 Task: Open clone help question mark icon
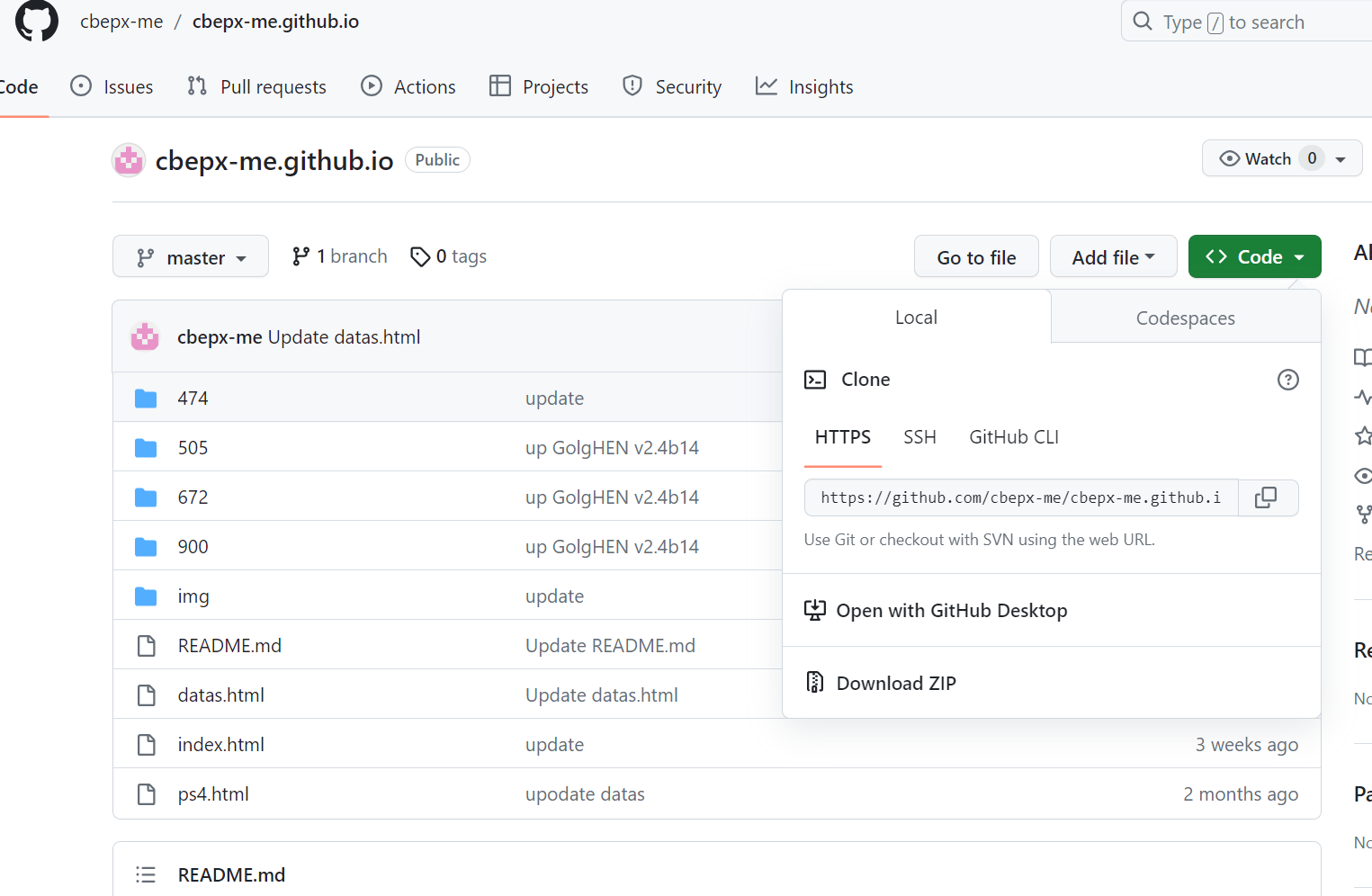pos(1288,380)
